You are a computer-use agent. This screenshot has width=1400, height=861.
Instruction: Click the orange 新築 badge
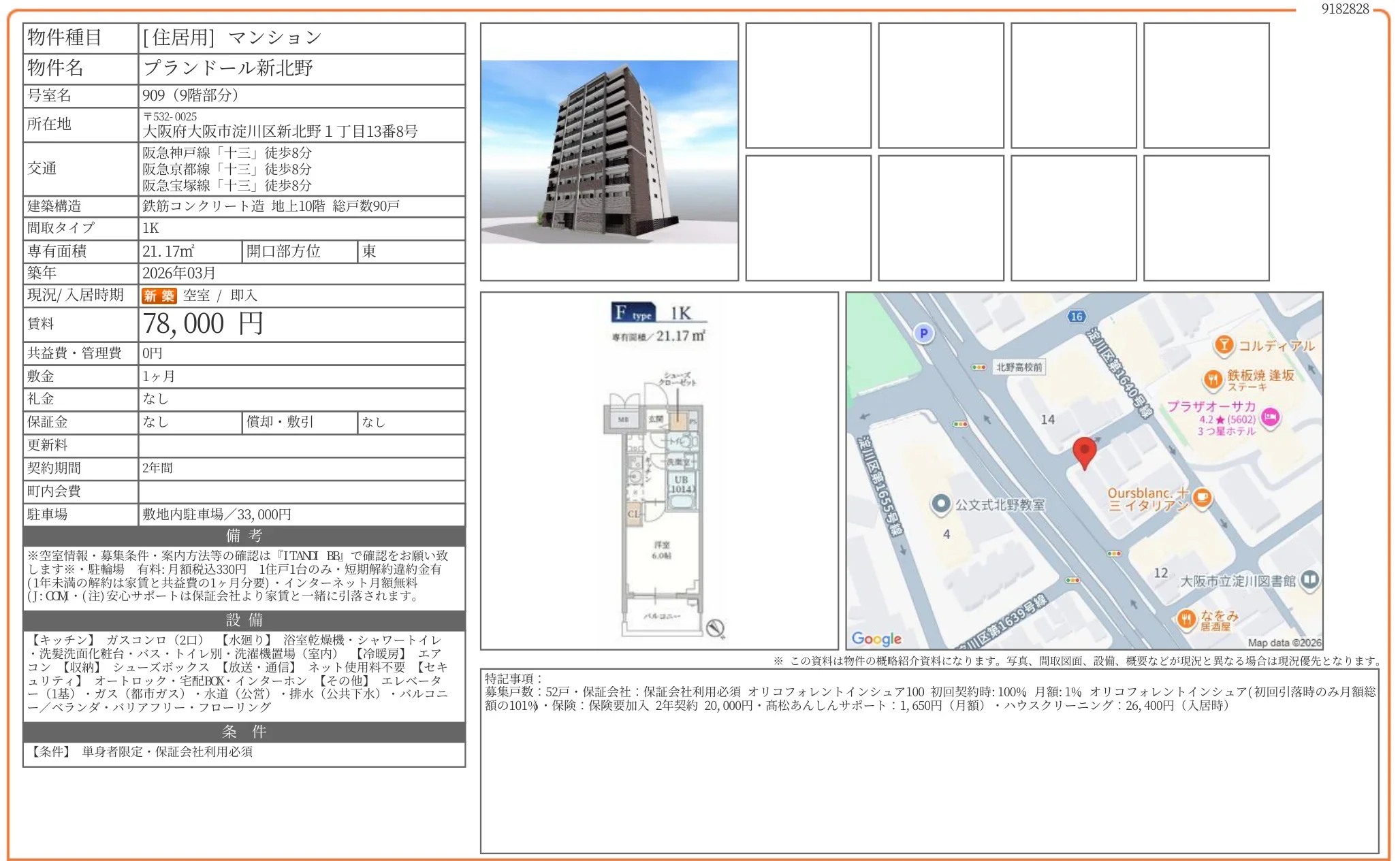(x=159, y=295)
